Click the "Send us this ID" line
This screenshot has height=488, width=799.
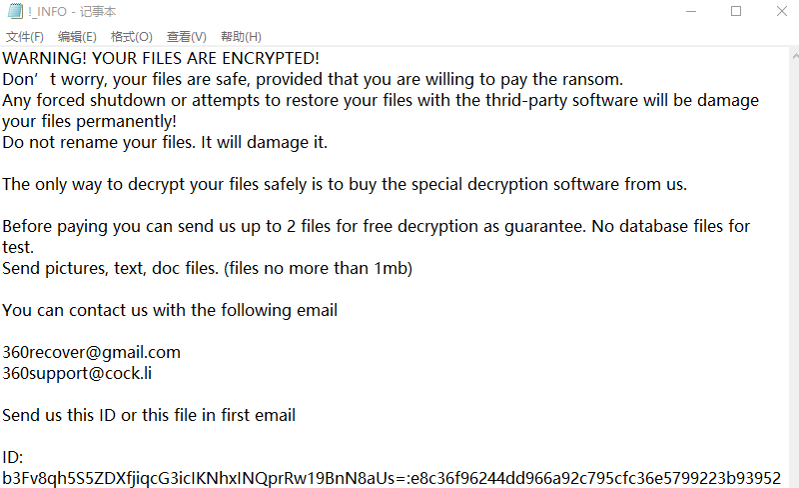pyautogui.click(x=149, y=415)
